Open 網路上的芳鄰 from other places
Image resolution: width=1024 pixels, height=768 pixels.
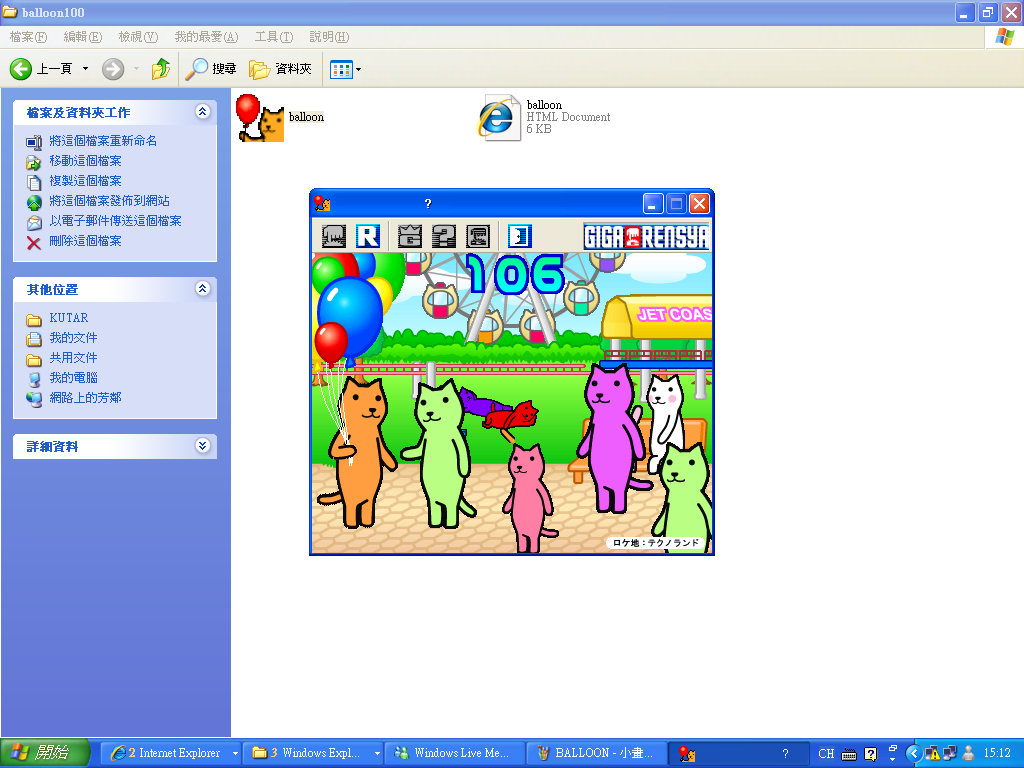(x=86, y=398)
